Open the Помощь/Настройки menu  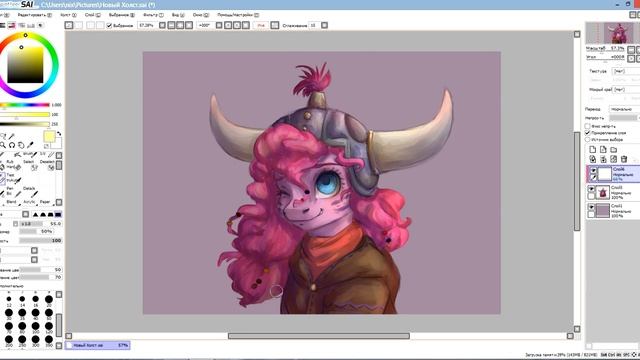click(238, 15)
